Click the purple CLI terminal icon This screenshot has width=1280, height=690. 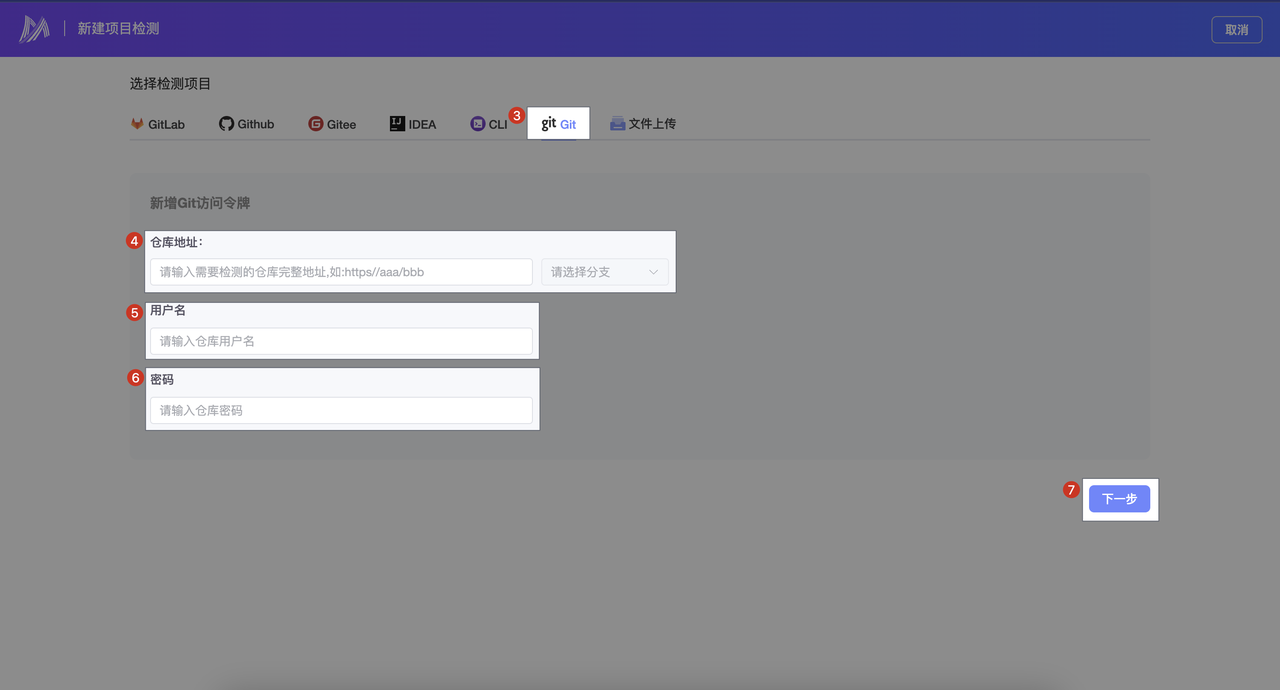point(477,124)
